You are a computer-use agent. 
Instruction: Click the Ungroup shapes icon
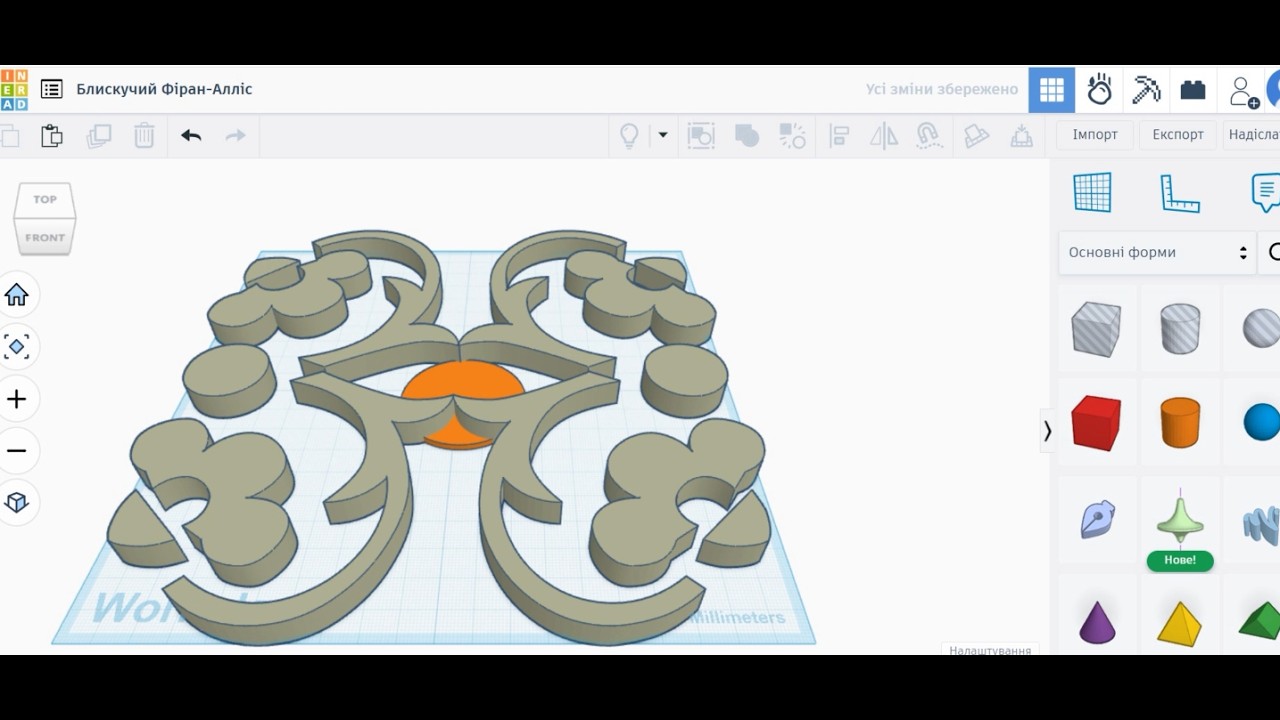[793, 136]
